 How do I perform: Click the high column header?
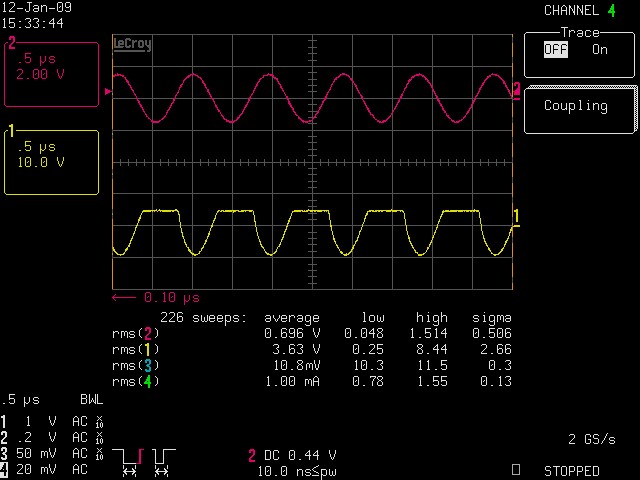click(x=432, y=318)
